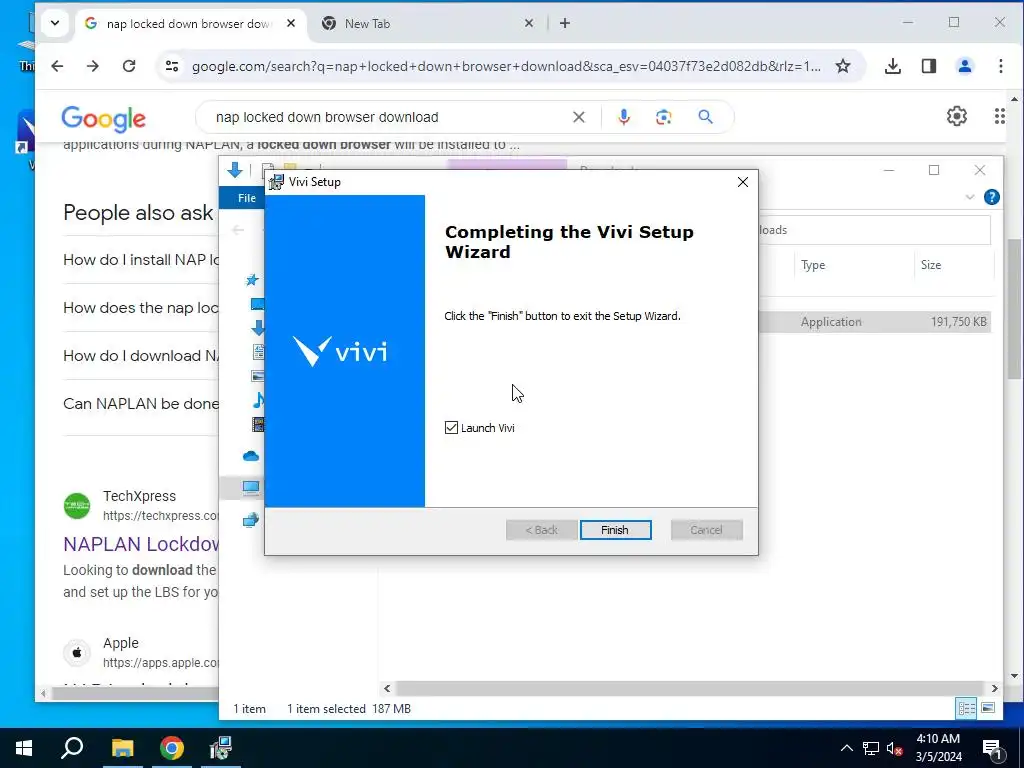Open the Apple search result

(x=121, y=643)
